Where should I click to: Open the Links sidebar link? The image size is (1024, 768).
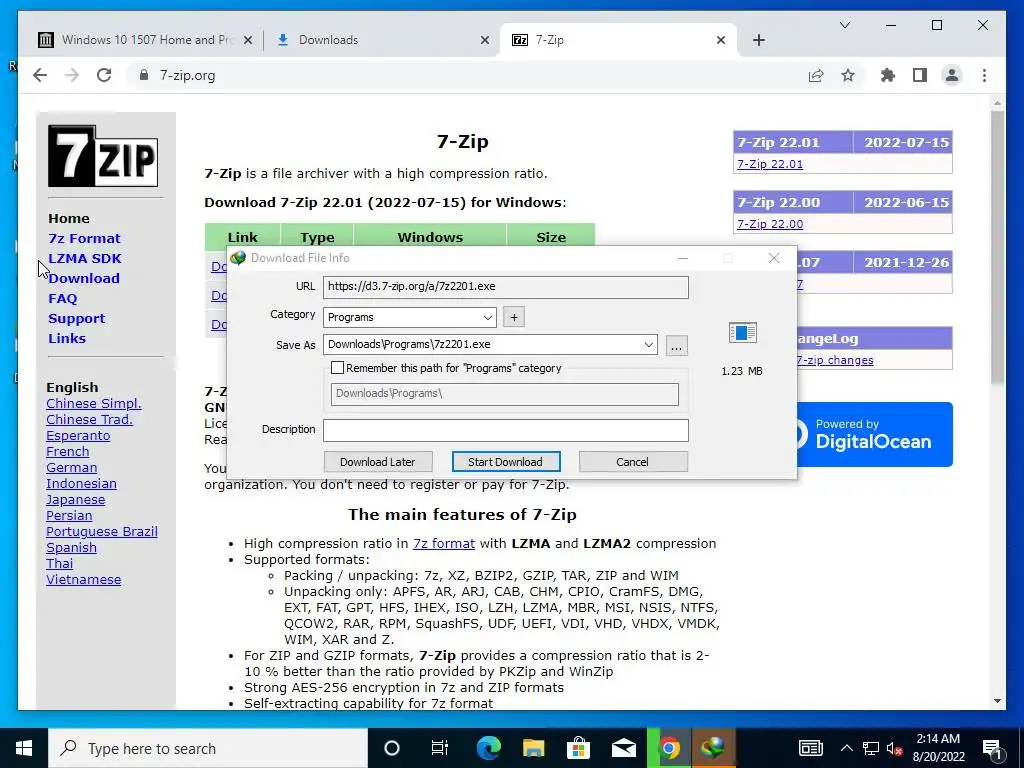67,338
